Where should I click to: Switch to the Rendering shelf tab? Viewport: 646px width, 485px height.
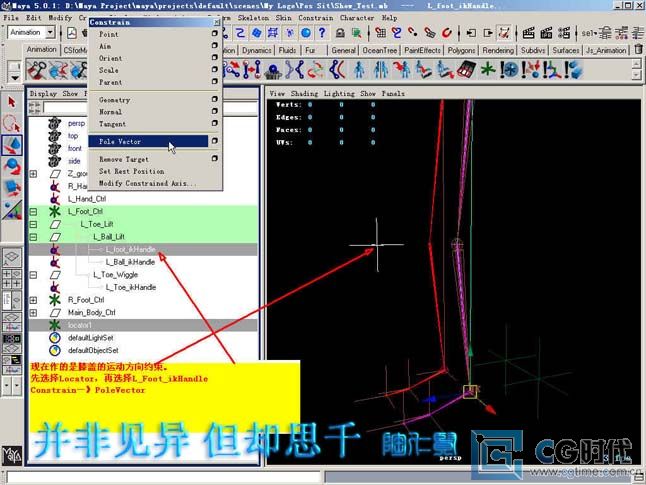pos(498,50)
